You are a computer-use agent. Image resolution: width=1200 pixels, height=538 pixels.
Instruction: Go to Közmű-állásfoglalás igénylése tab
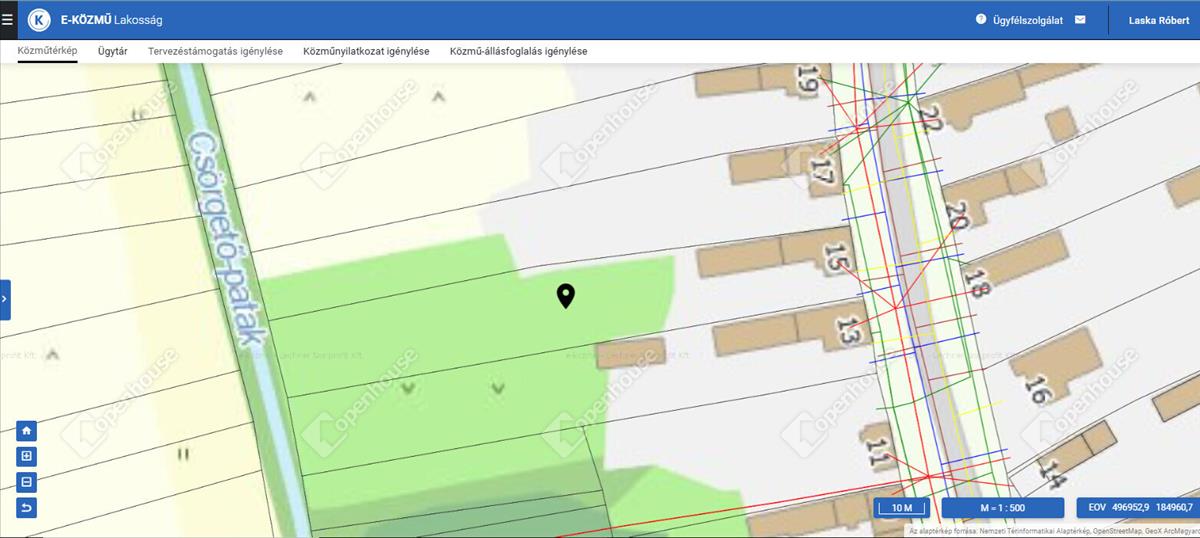pyautogui.click(x=518, y=51)
